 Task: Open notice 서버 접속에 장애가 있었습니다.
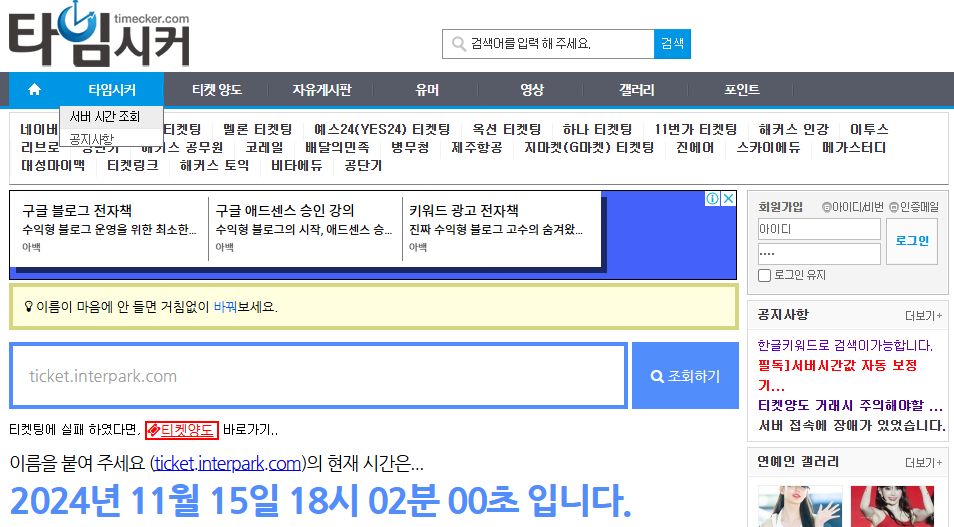851,426
